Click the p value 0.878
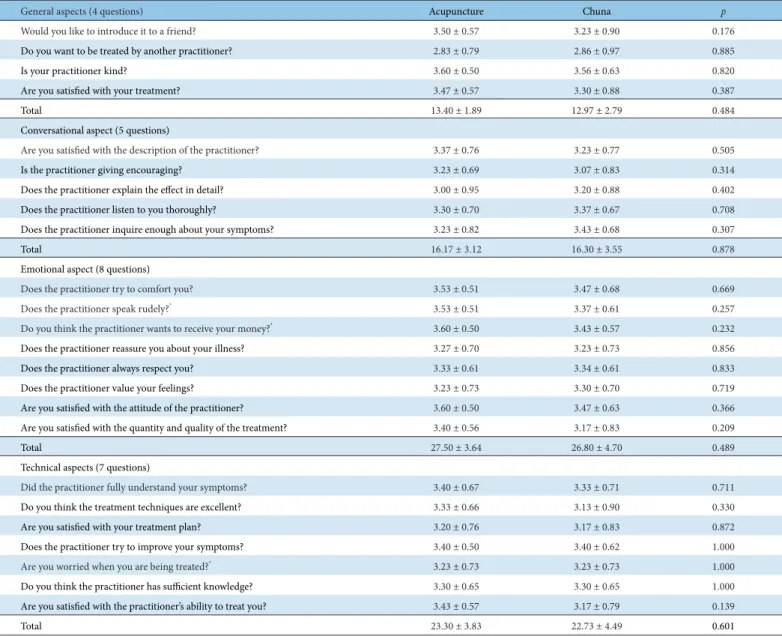Image resolution: width=782 pixels, height=636 pixels. point(723,249)
